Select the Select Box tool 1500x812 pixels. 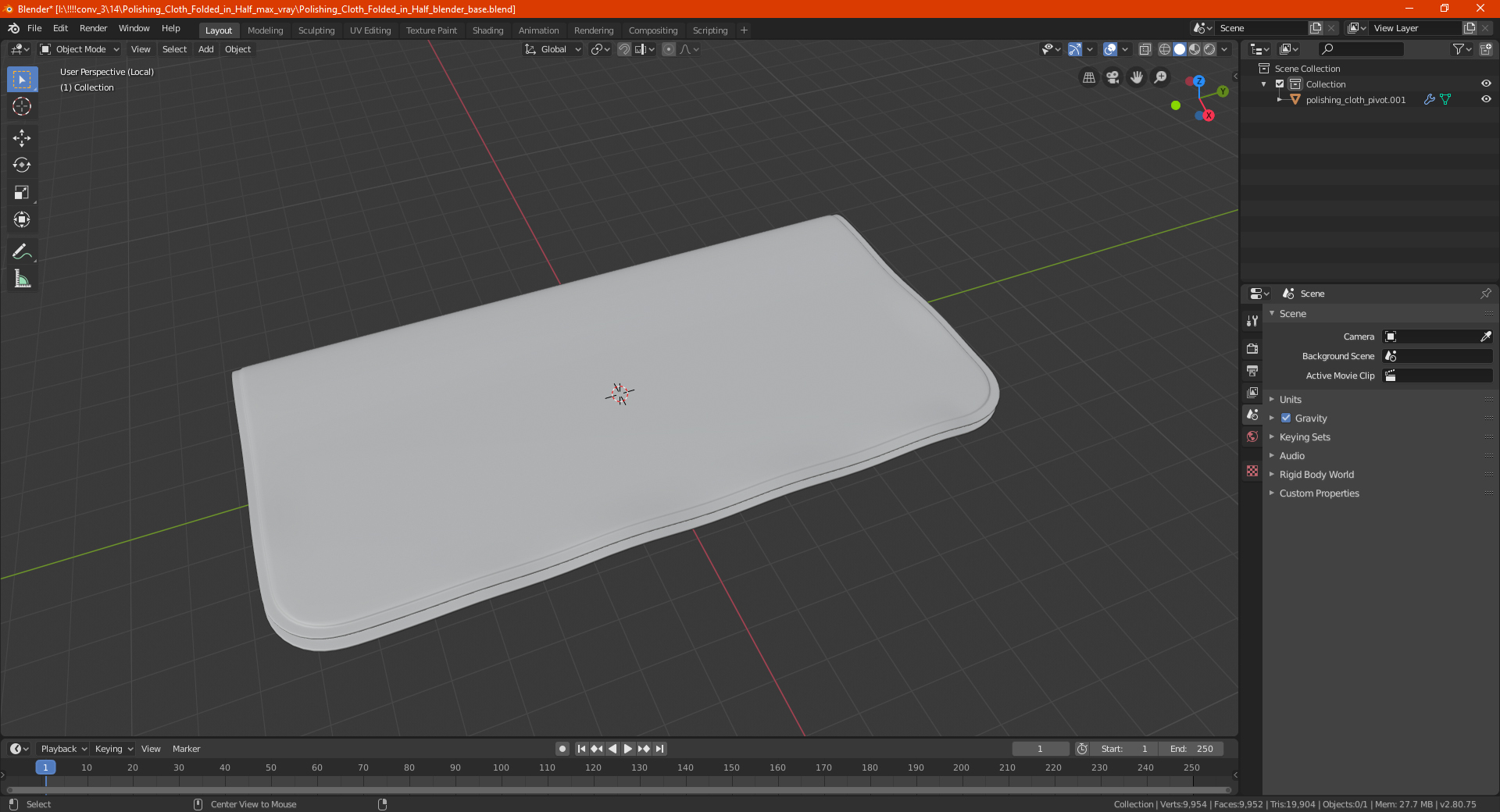pyautogui.click(x=22, y=80)
